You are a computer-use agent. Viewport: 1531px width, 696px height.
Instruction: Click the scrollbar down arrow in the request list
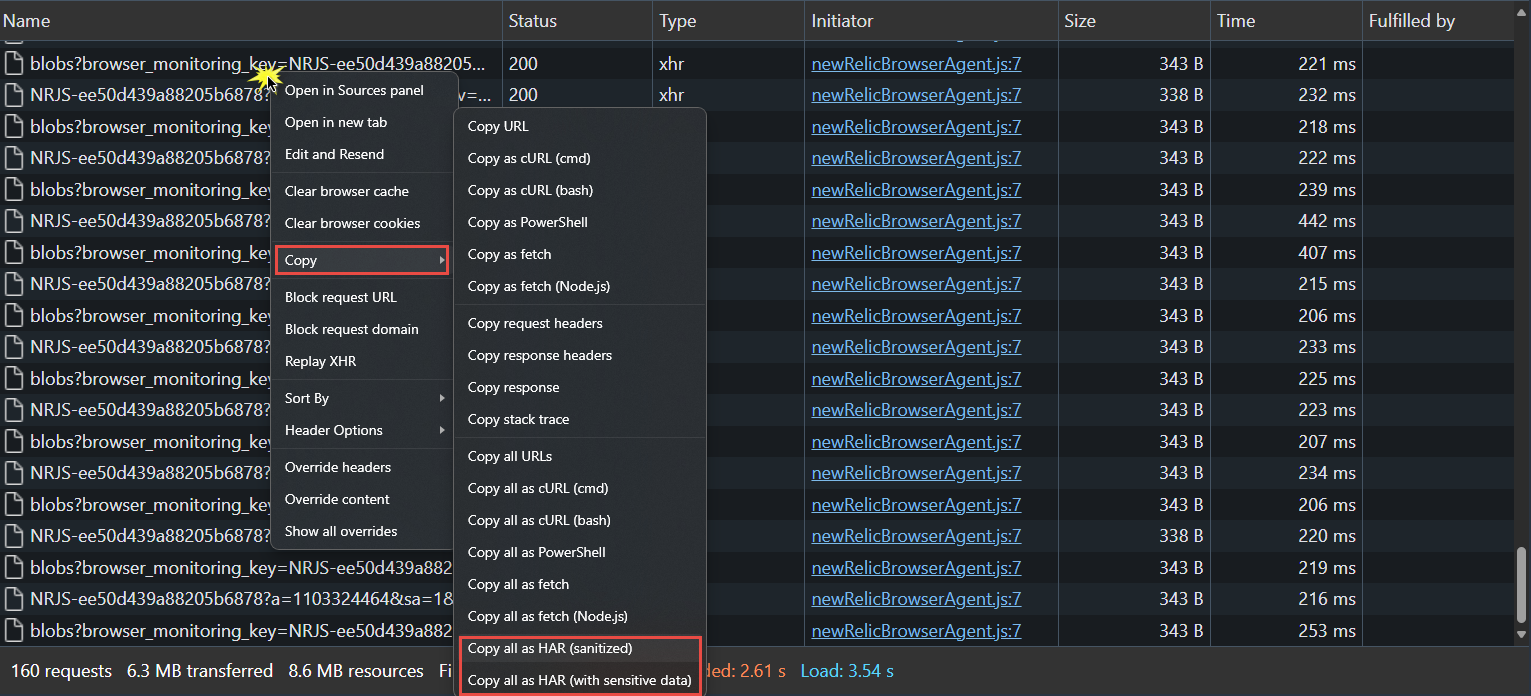click(x=1522, y=634)
